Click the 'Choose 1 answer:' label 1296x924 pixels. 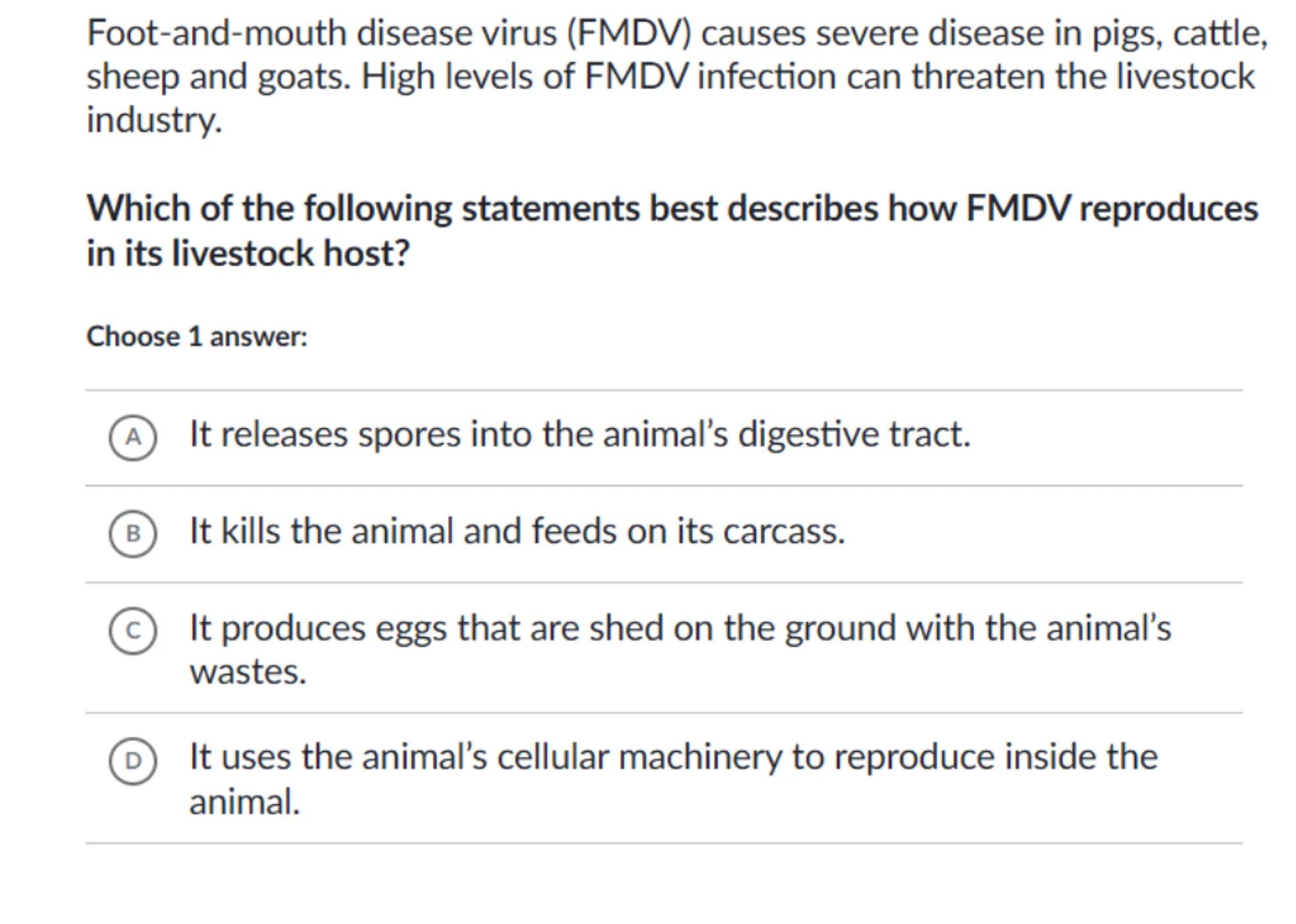click(197, 337)
